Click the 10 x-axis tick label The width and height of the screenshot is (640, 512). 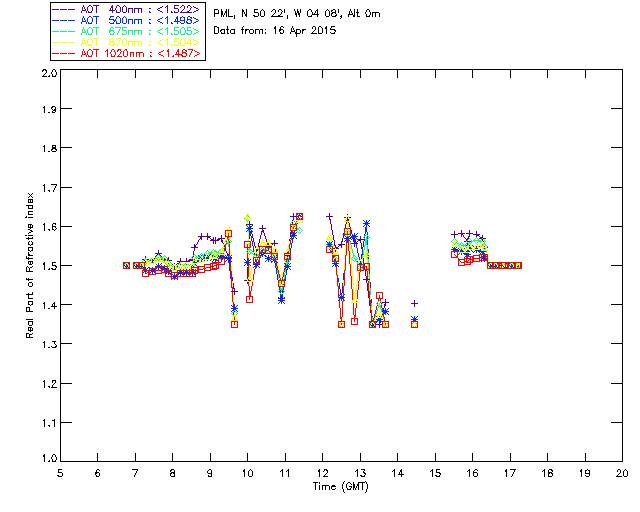(x=247, y=473)
